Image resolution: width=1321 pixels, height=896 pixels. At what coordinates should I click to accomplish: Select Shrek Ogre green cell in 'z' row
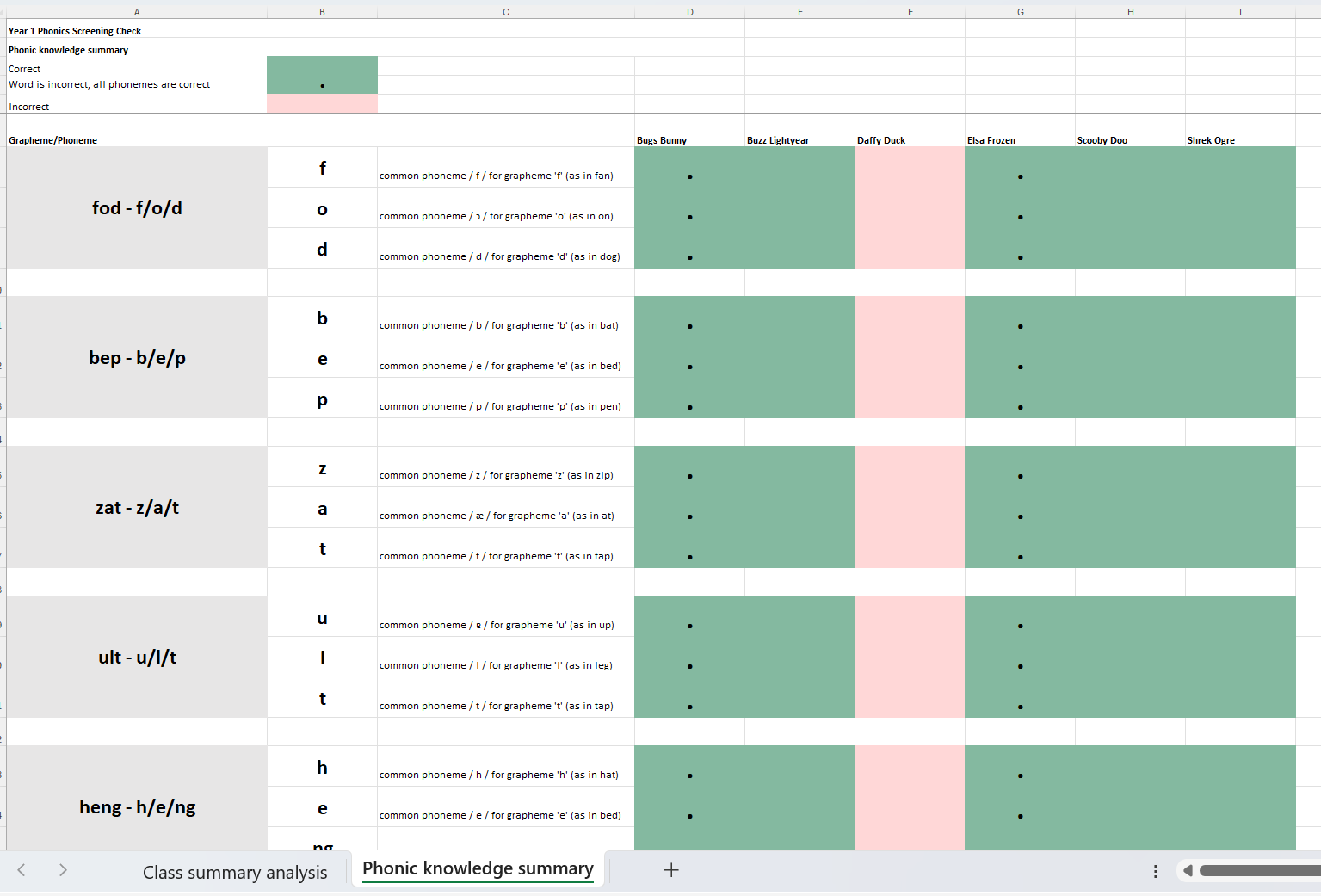tap(1240, 467)
